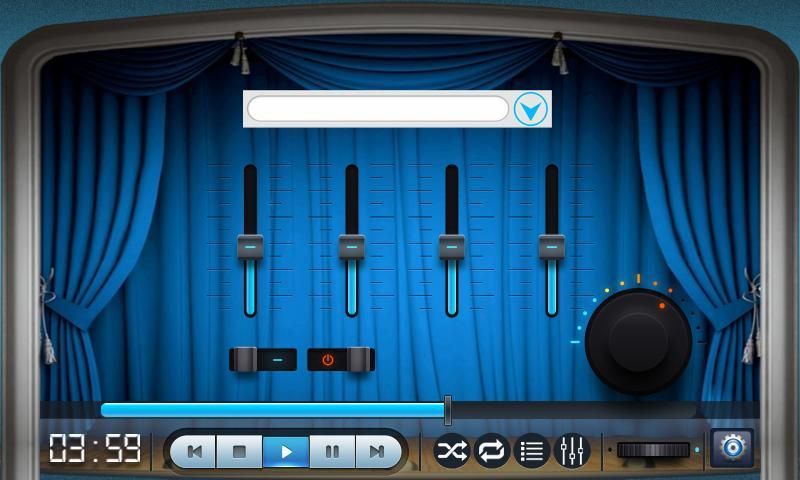Enable shuffle mode
This screenshot has width=800, height=480.
[x=451, y=451]
